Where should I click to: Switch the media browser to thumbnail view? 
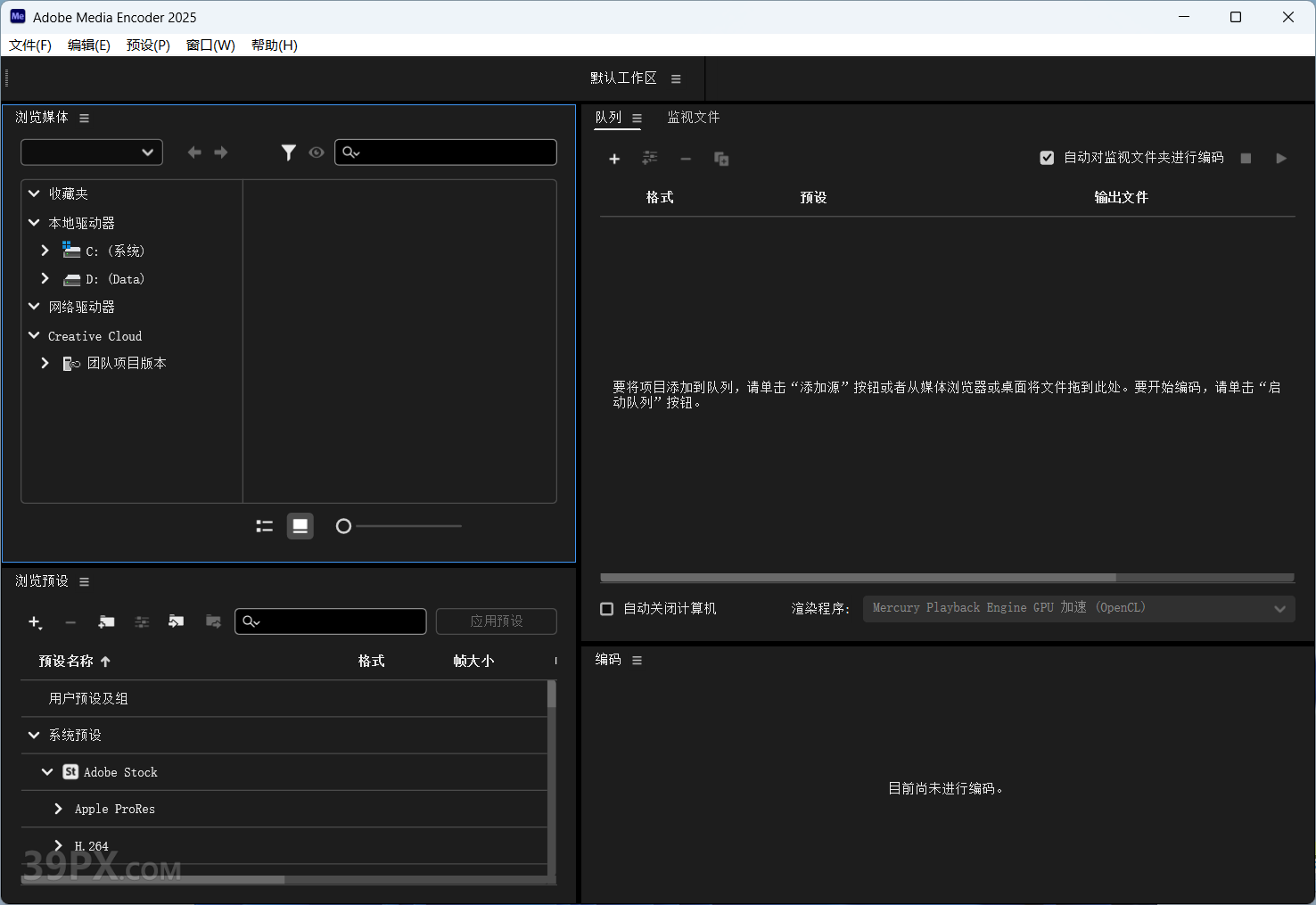[x=300, y=526]
